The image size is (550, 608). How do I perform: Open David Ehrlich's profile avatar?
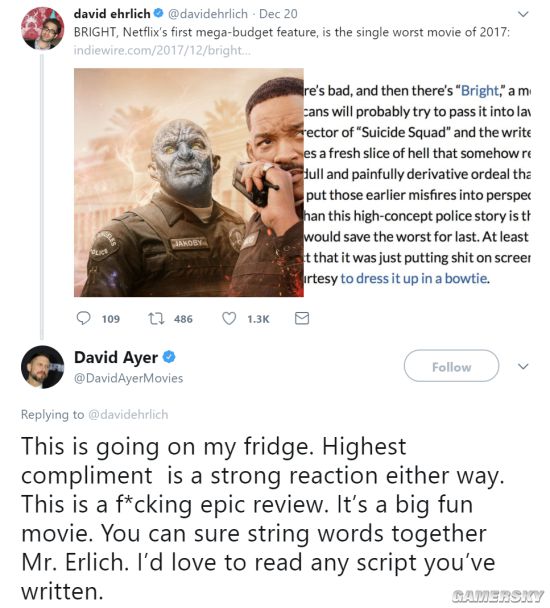coord(43,28)
